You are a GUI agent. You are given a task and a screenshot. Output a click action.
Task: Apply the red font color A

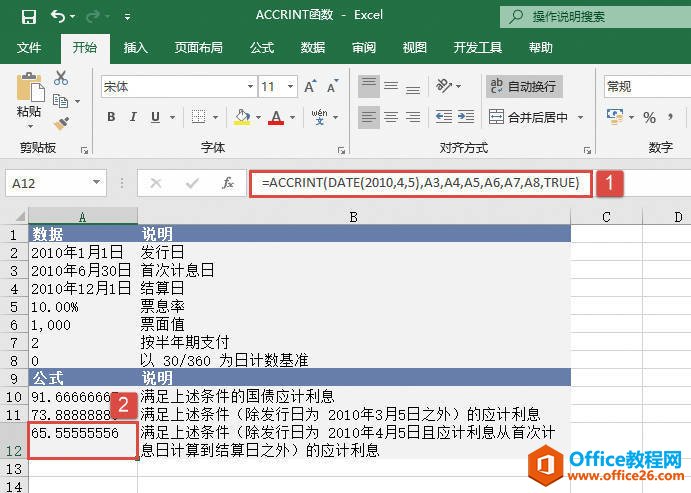point(276,117)
